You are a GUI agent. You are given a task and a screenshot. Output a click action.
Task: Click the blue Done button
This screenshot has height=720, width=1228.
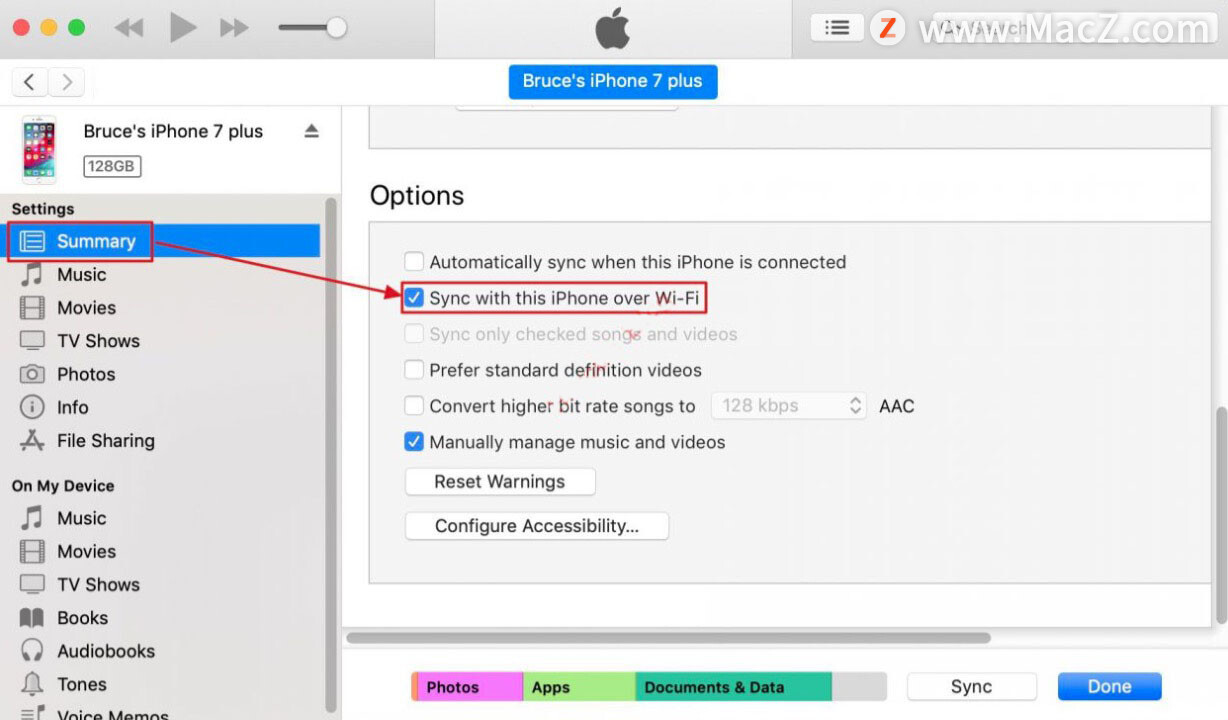[x=1110, y=687]
